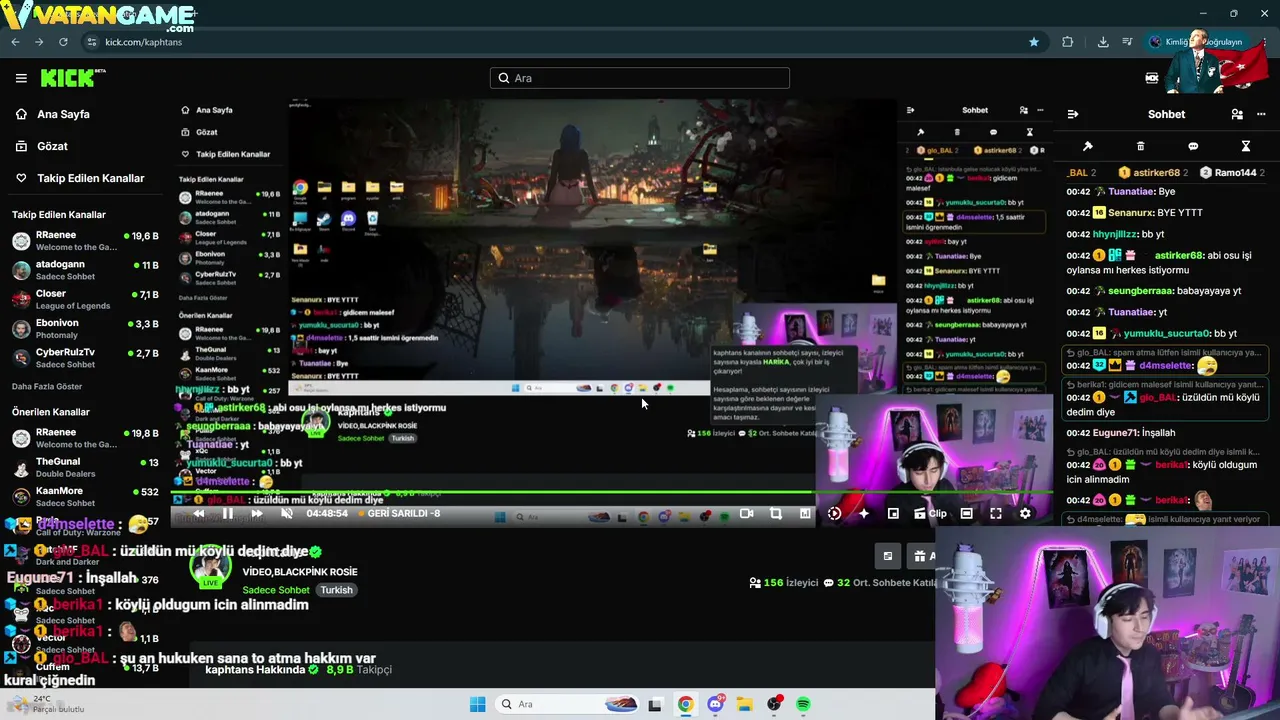Open Spotify from the taskbar

point(803,704)
